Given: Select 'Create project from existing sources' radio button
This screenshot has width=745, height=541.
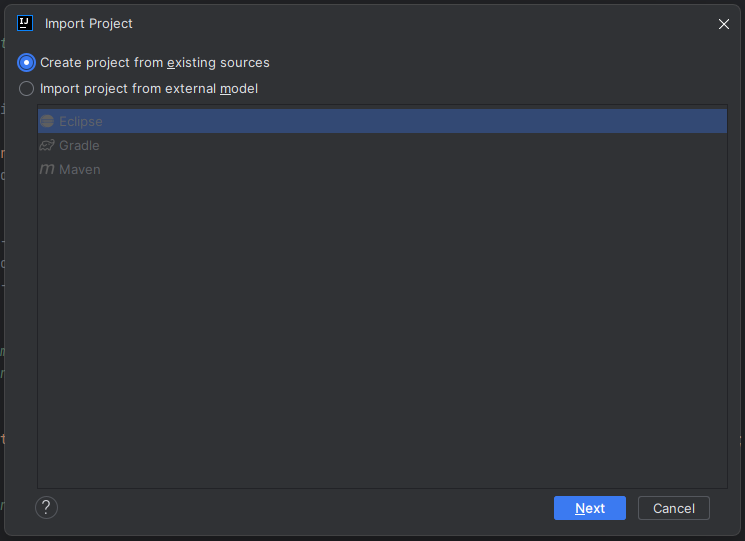Looking at the screenshot, I should pos(27,62).
